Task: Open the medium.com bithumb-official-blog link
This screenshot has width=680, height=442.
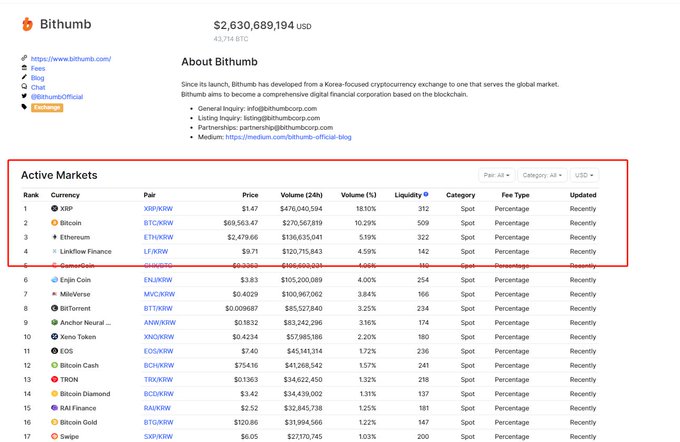Action: tap(288, 137)
